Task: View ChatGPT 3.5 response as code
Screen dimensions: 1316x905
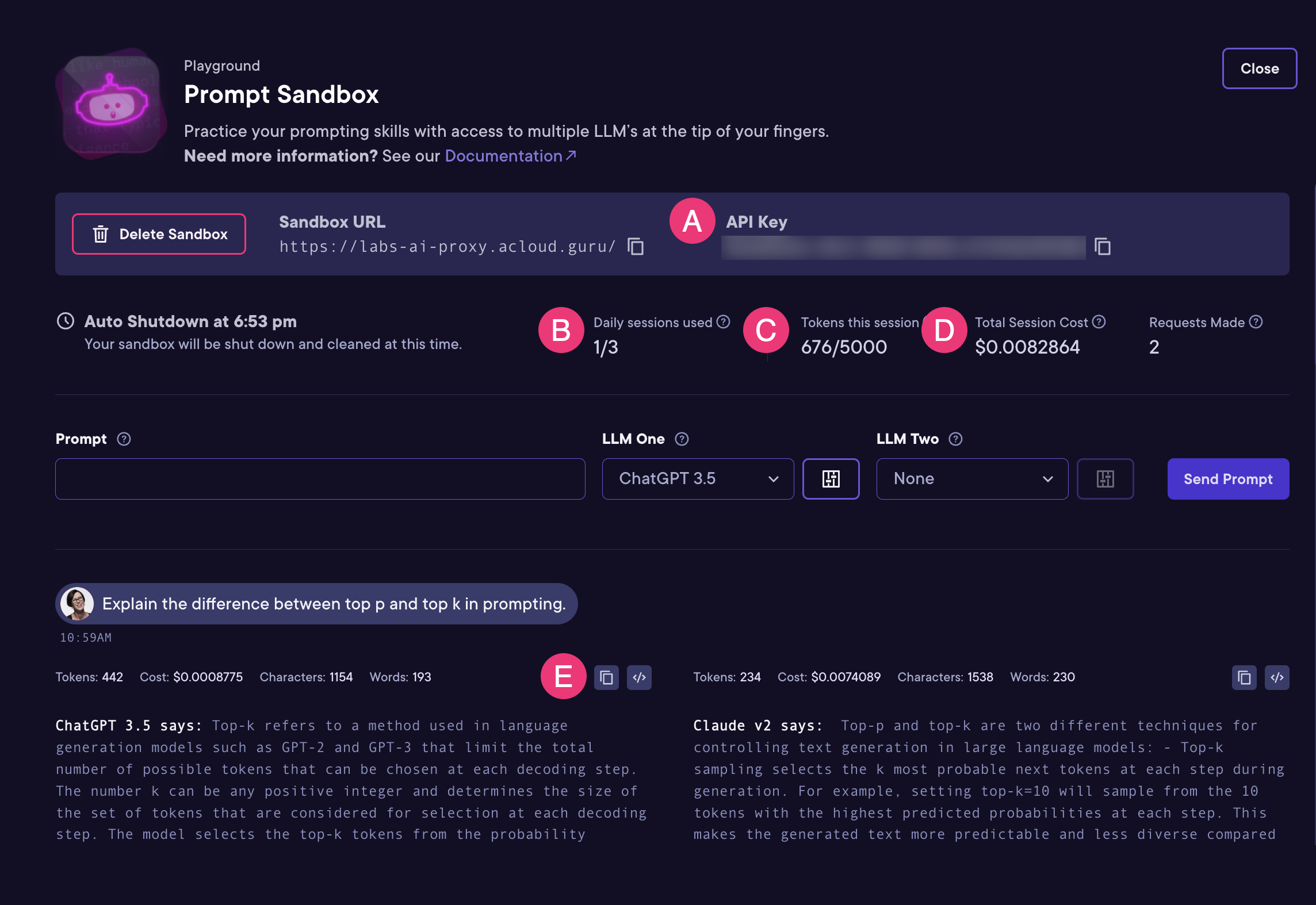Action: (x=639, y=677)
